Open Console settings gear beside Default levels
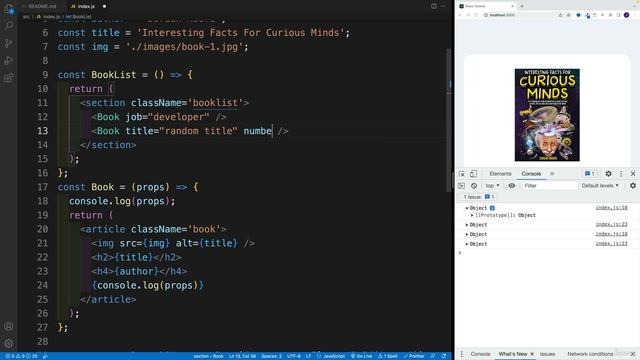Image resolution: width=640 pixels, height=360 pixels. click(633, 186)
